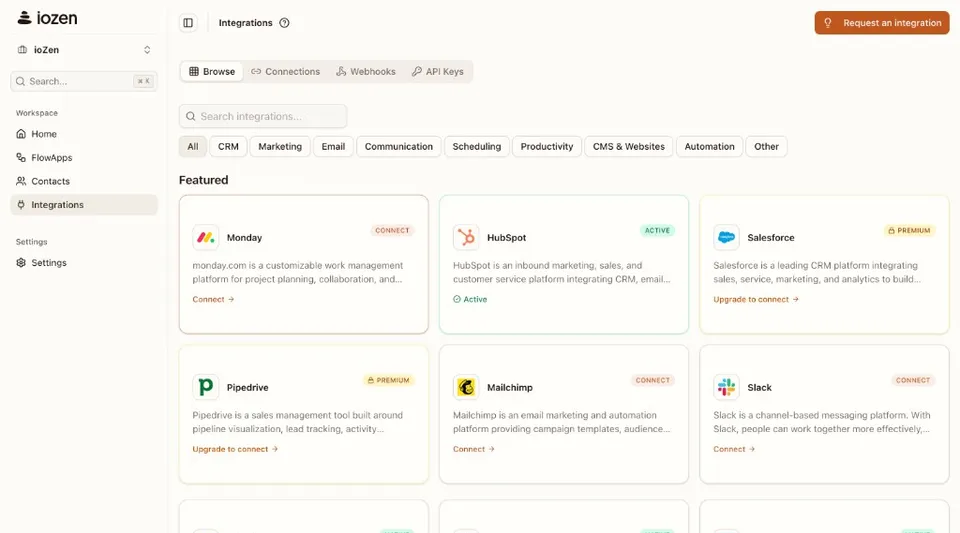Click the Connect link on Mailchimp card

coord(473,449)
